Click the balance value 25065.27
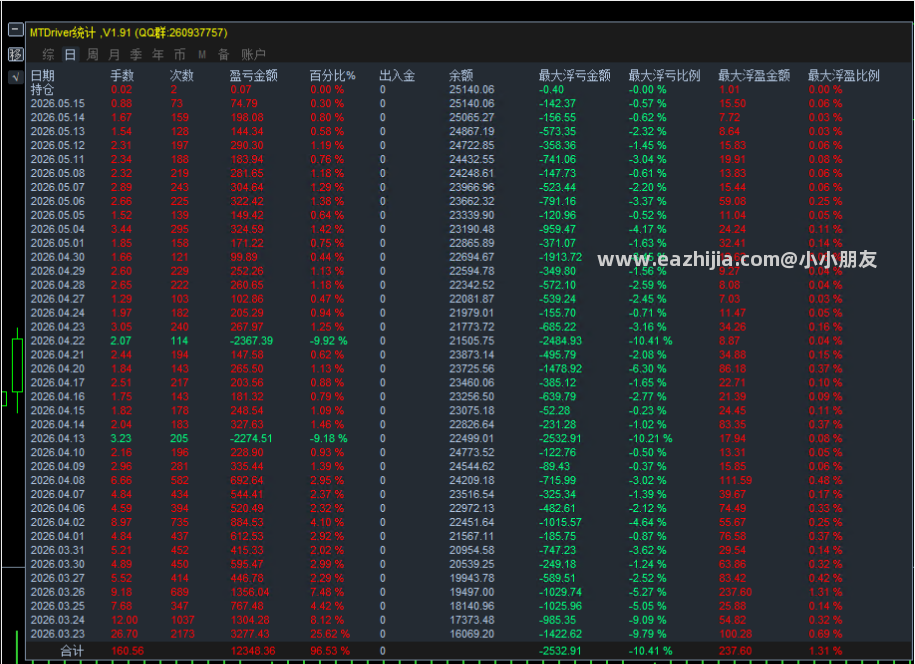 tap(472, 117)
